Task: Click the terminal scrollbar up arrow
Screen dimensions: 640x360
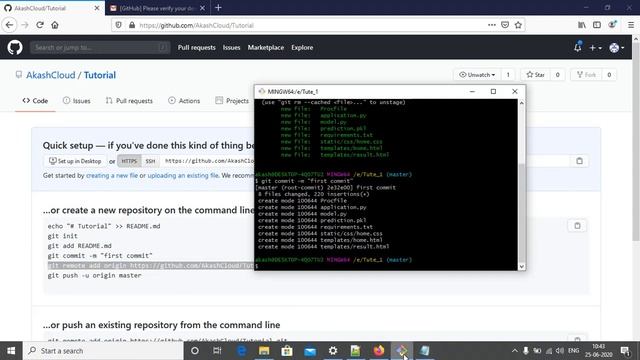Action: [x=521, y=103]
